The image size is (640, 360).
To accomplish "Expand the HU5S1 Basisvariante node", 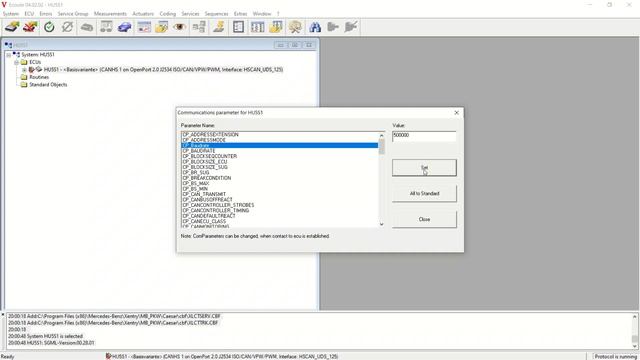I will click(x=24, y=70).
